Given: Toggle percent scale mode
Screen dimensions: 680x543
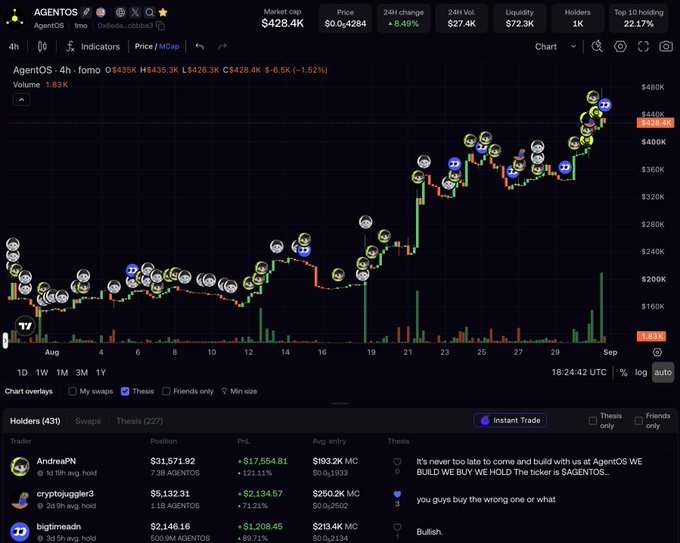Looking at the screenshot, I should click(624, 373).
